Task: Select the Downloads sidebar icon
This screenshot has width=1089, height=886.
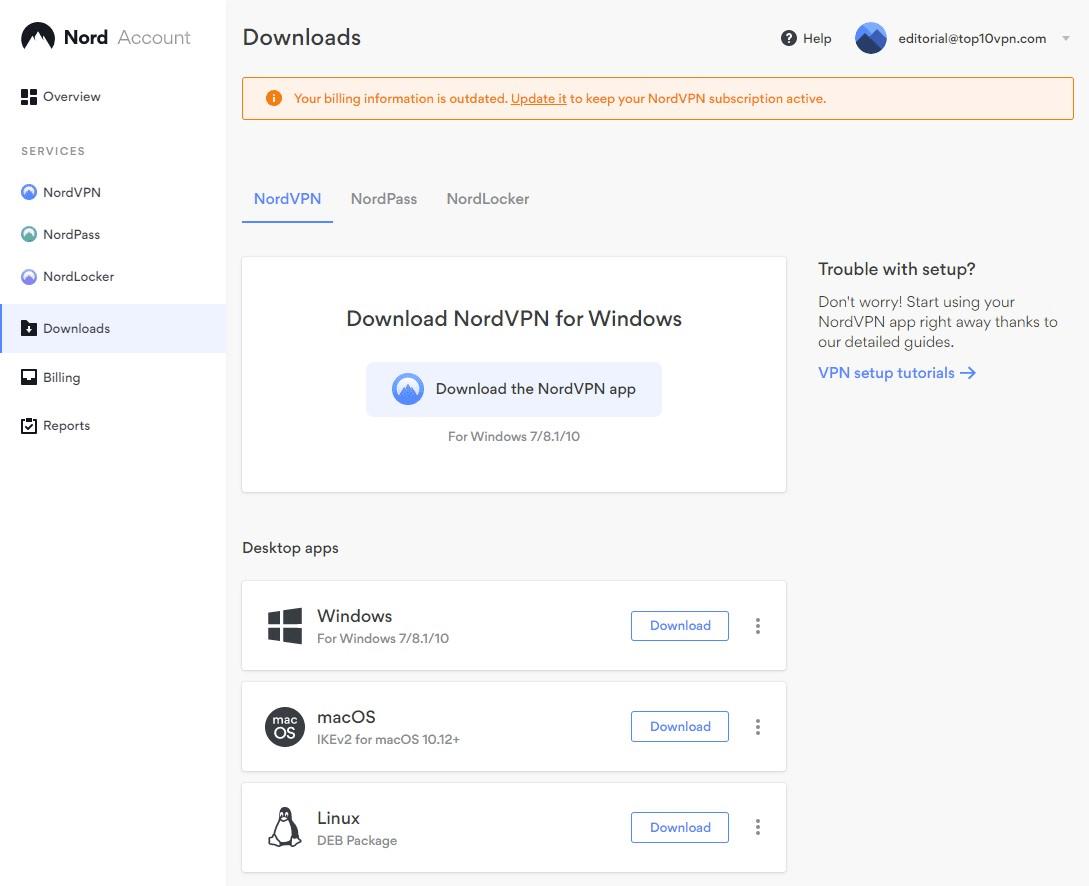Action: [28, 328]
